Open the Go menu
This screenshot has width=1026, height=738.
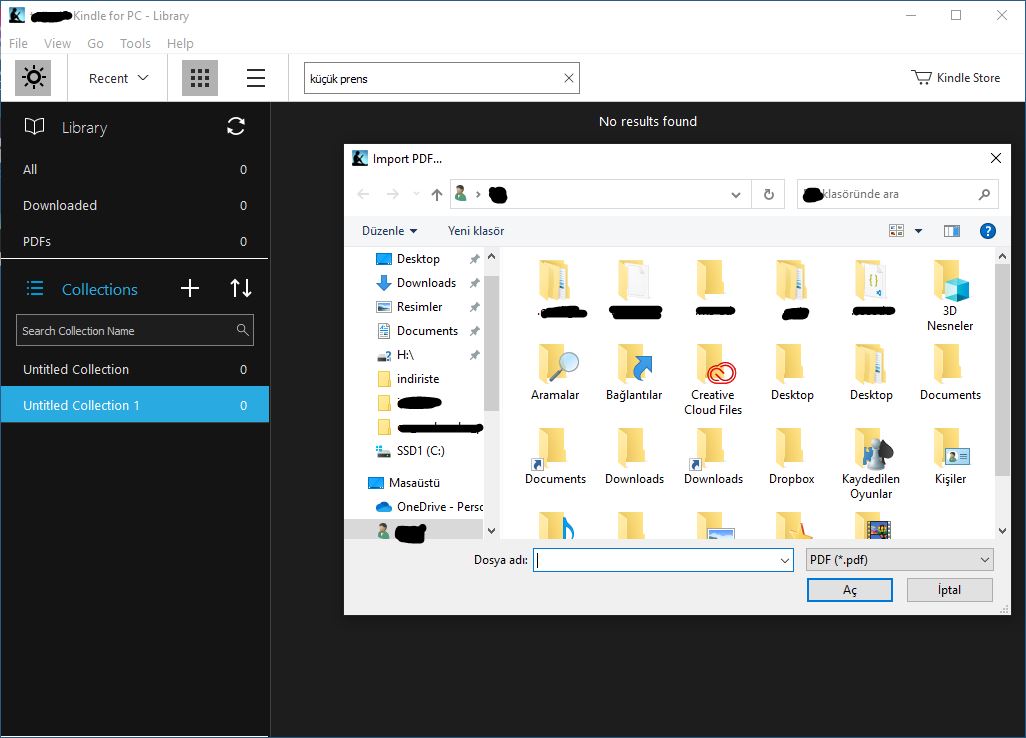[96, 43]
